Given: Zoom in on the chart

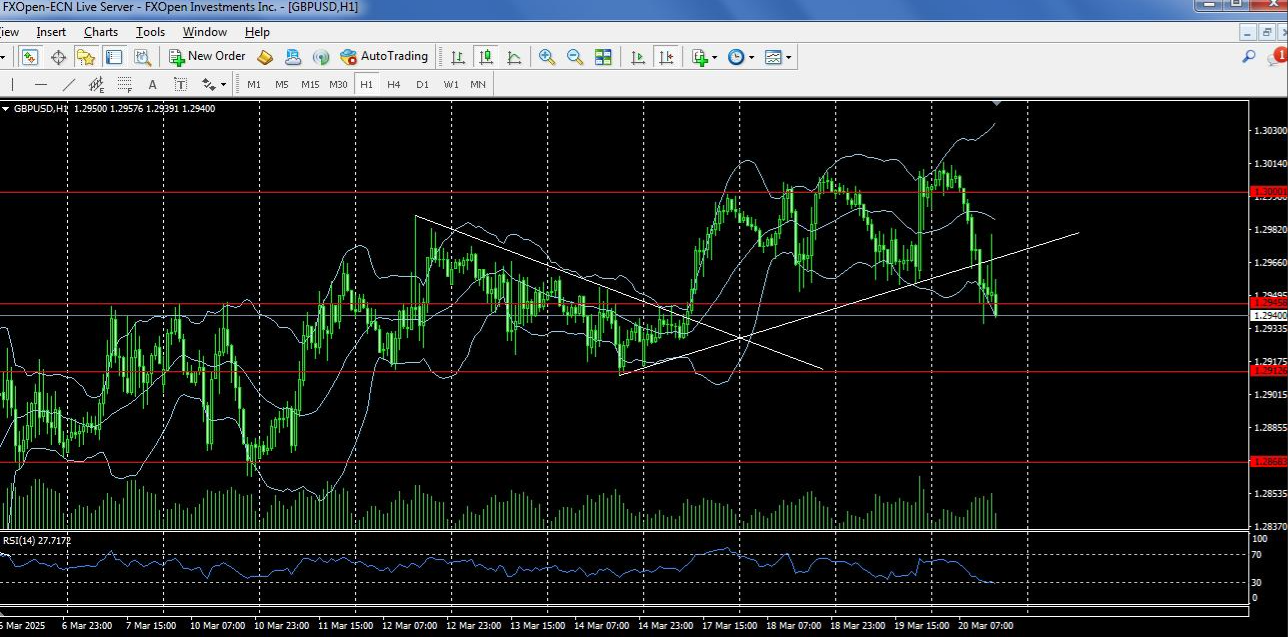Looking at the screenshot, I should pos(547,57).
